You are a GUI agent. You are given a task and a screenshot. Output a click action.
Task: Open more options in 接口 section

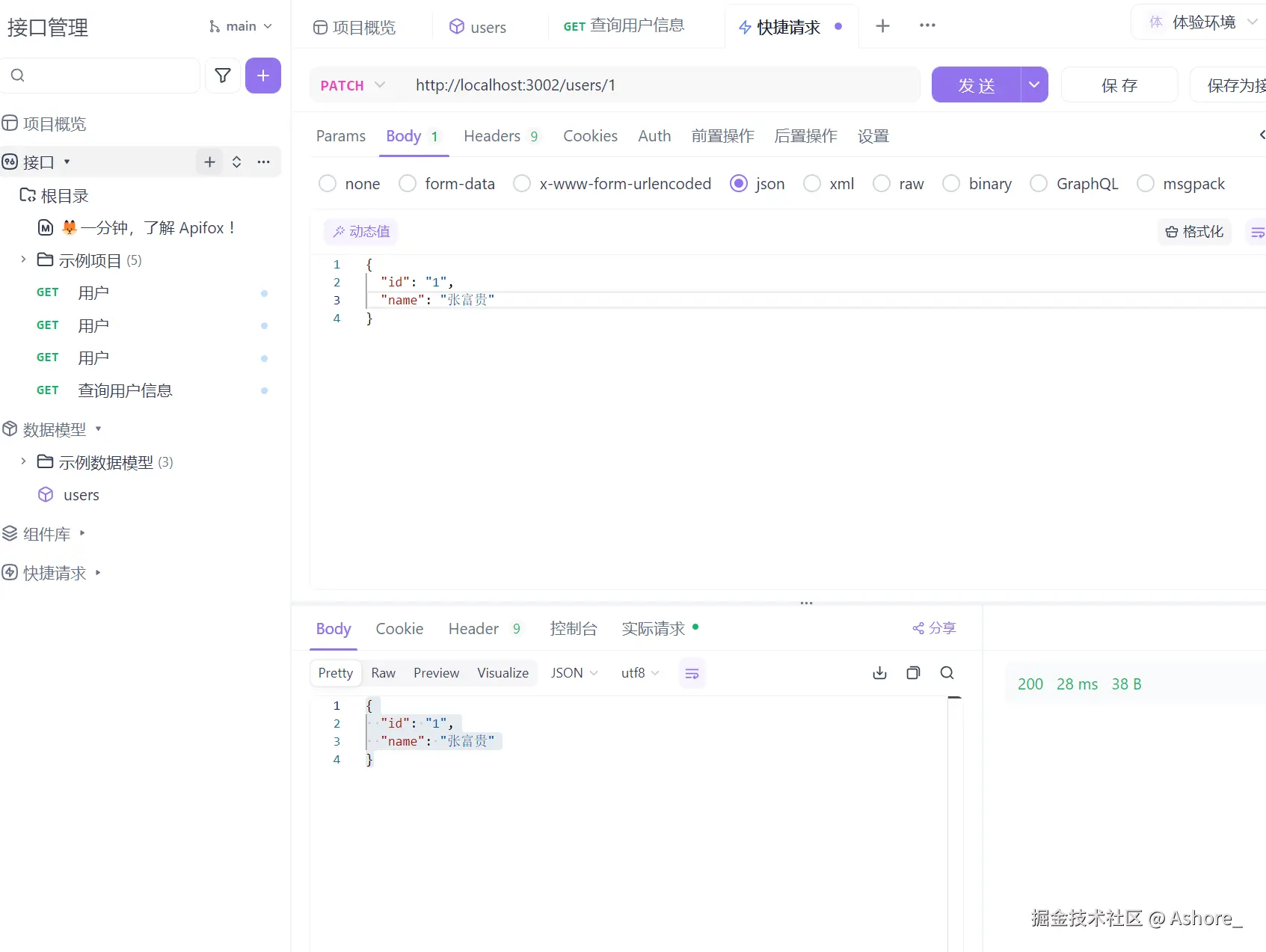tap(264, 162)
